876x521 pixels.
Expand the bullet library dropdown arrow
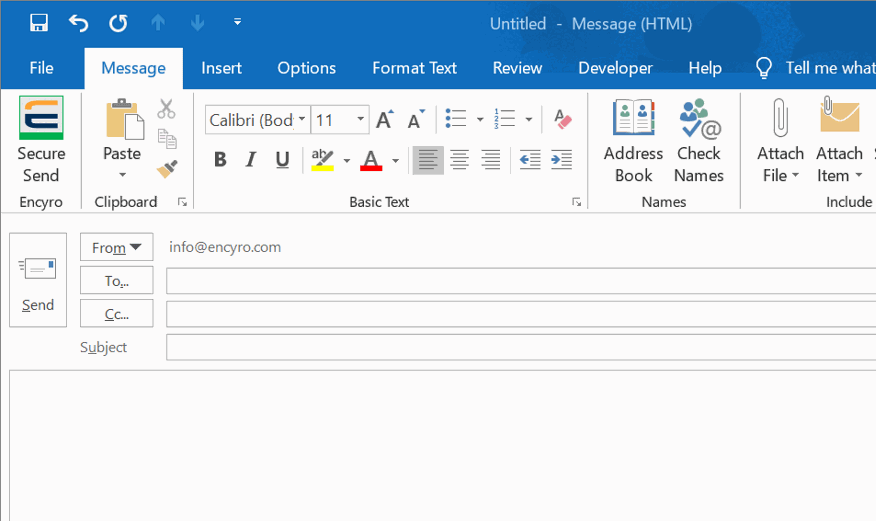click(x=480, y=120)
